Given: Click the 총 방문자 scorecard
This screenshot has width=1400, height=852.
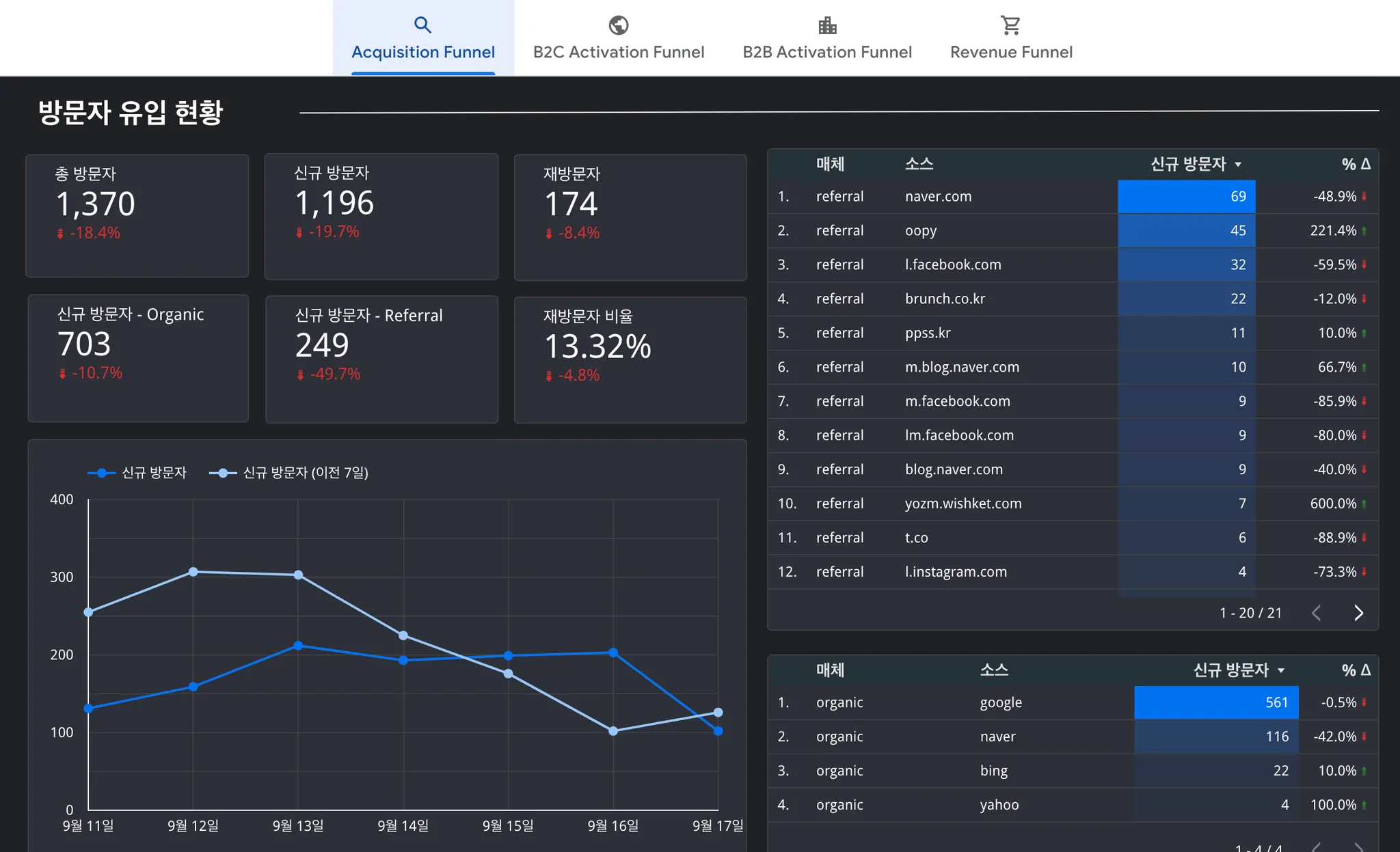Looking at the screenshot, I should [137, 215].
